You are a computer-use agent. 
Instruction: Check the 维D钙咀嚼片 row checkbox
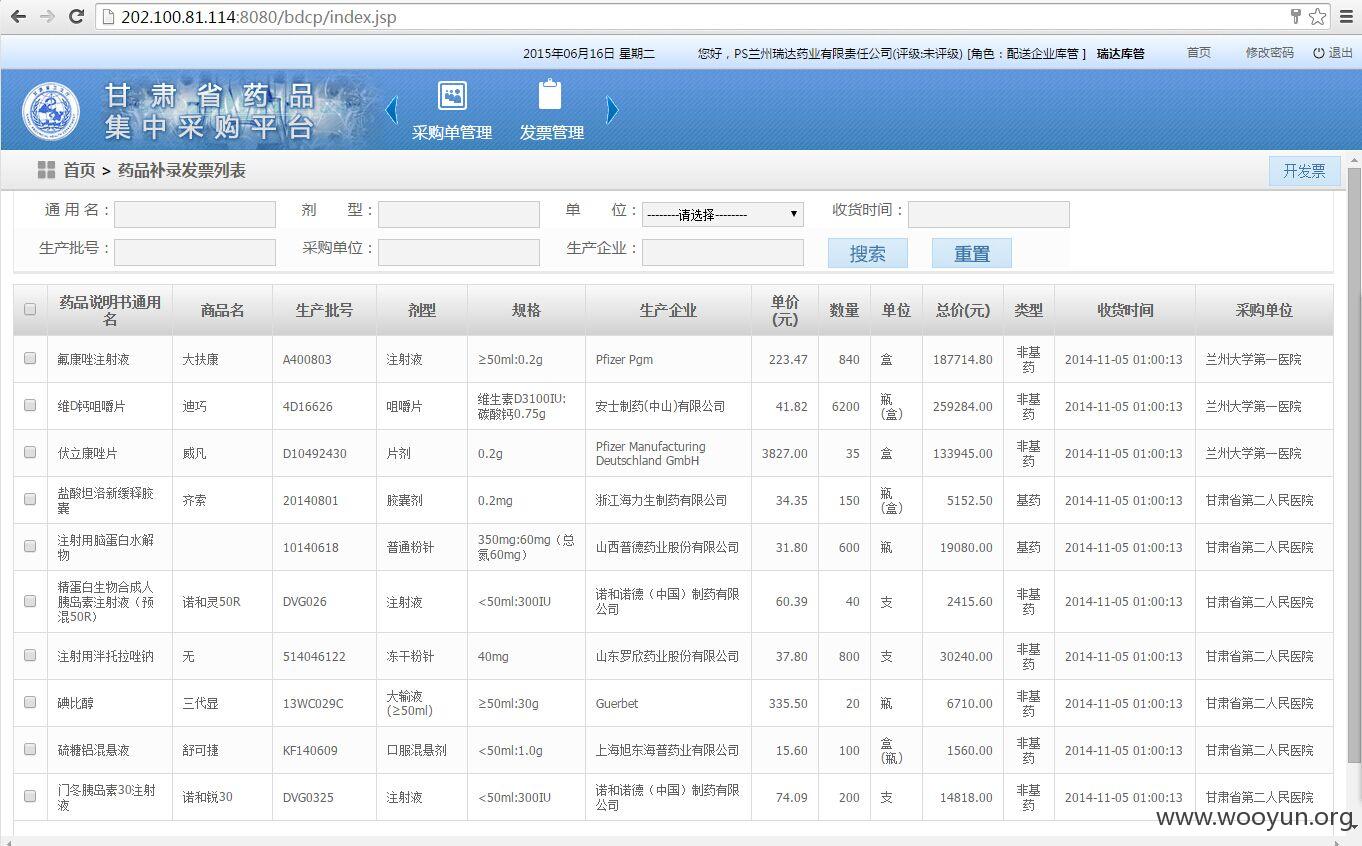point(30,405)
